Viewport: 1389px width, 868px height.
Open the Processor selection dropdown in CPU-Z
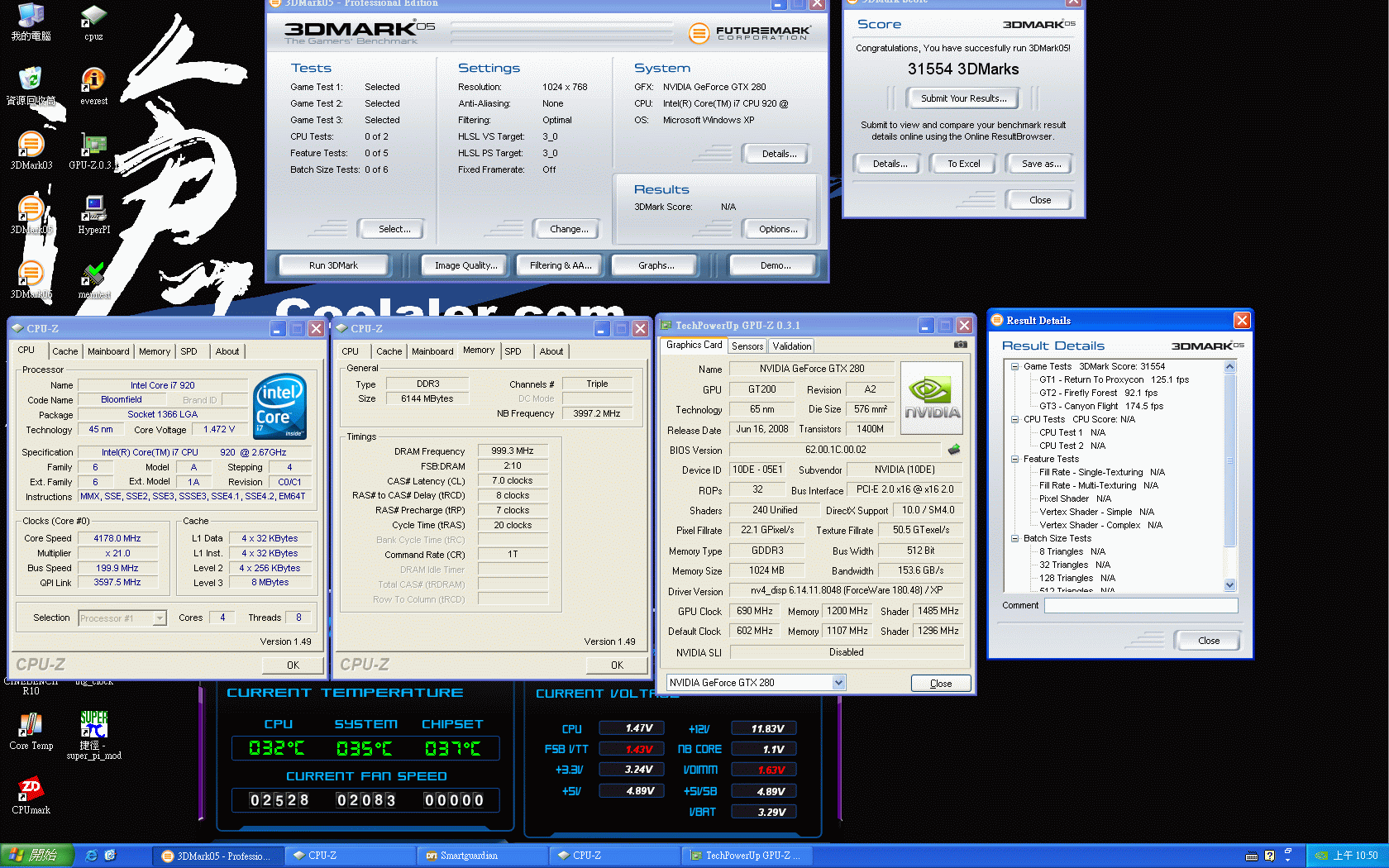click(160, 618)
